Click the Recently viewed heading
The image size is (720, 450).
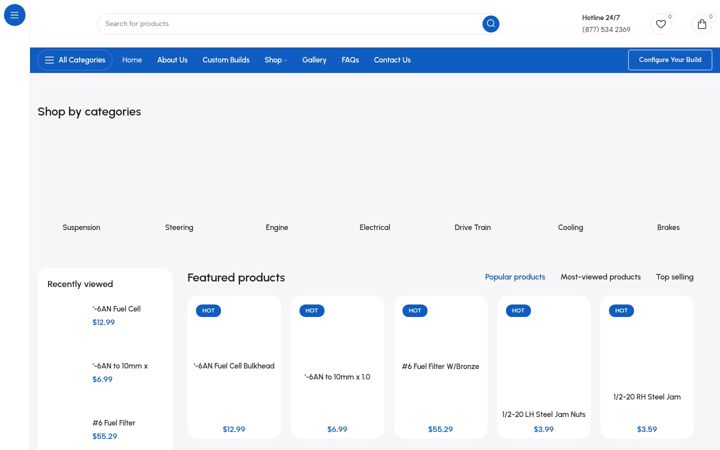click(x=80, y=284)
